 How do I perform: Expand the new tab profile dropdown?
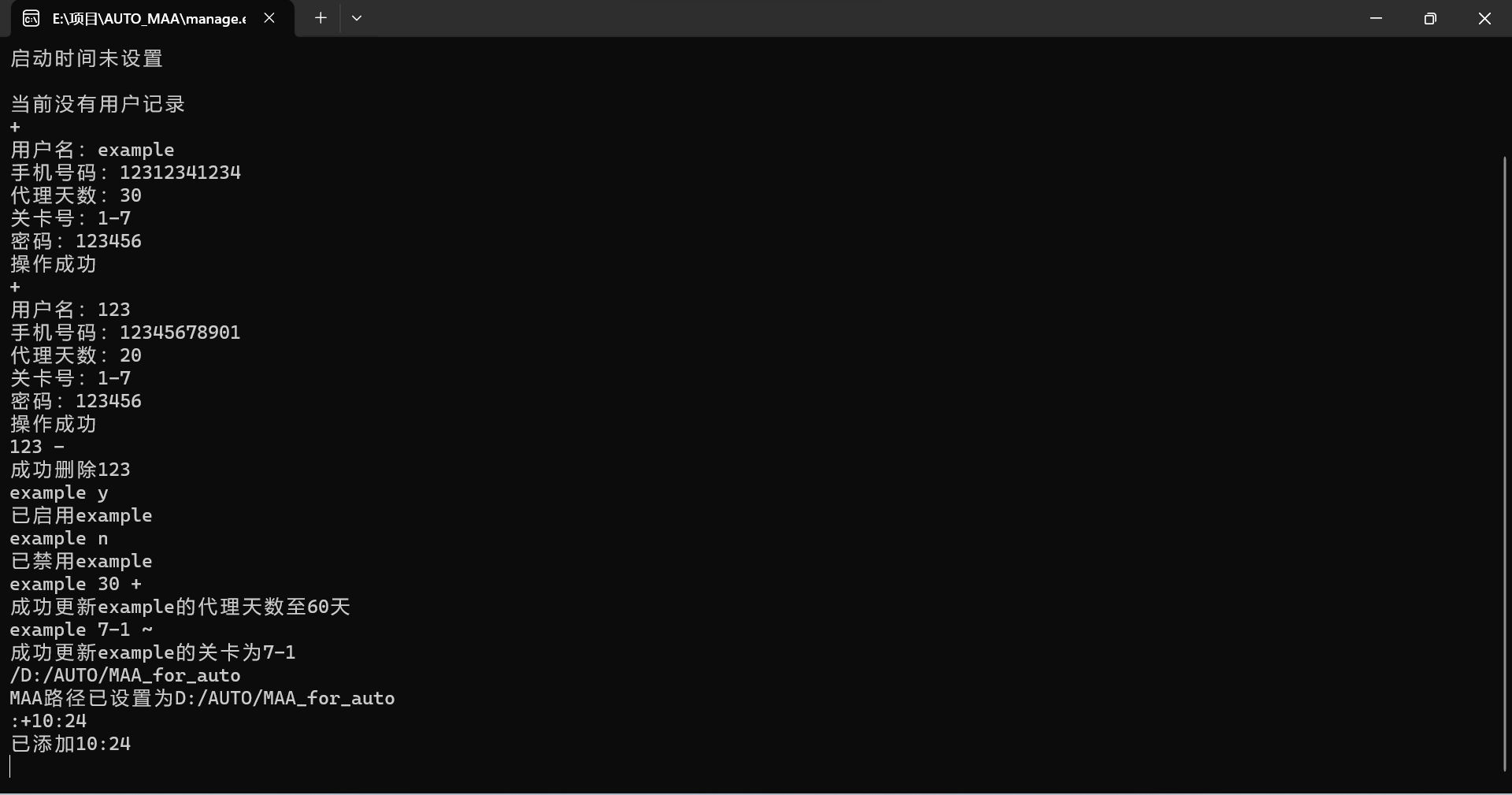357,18
